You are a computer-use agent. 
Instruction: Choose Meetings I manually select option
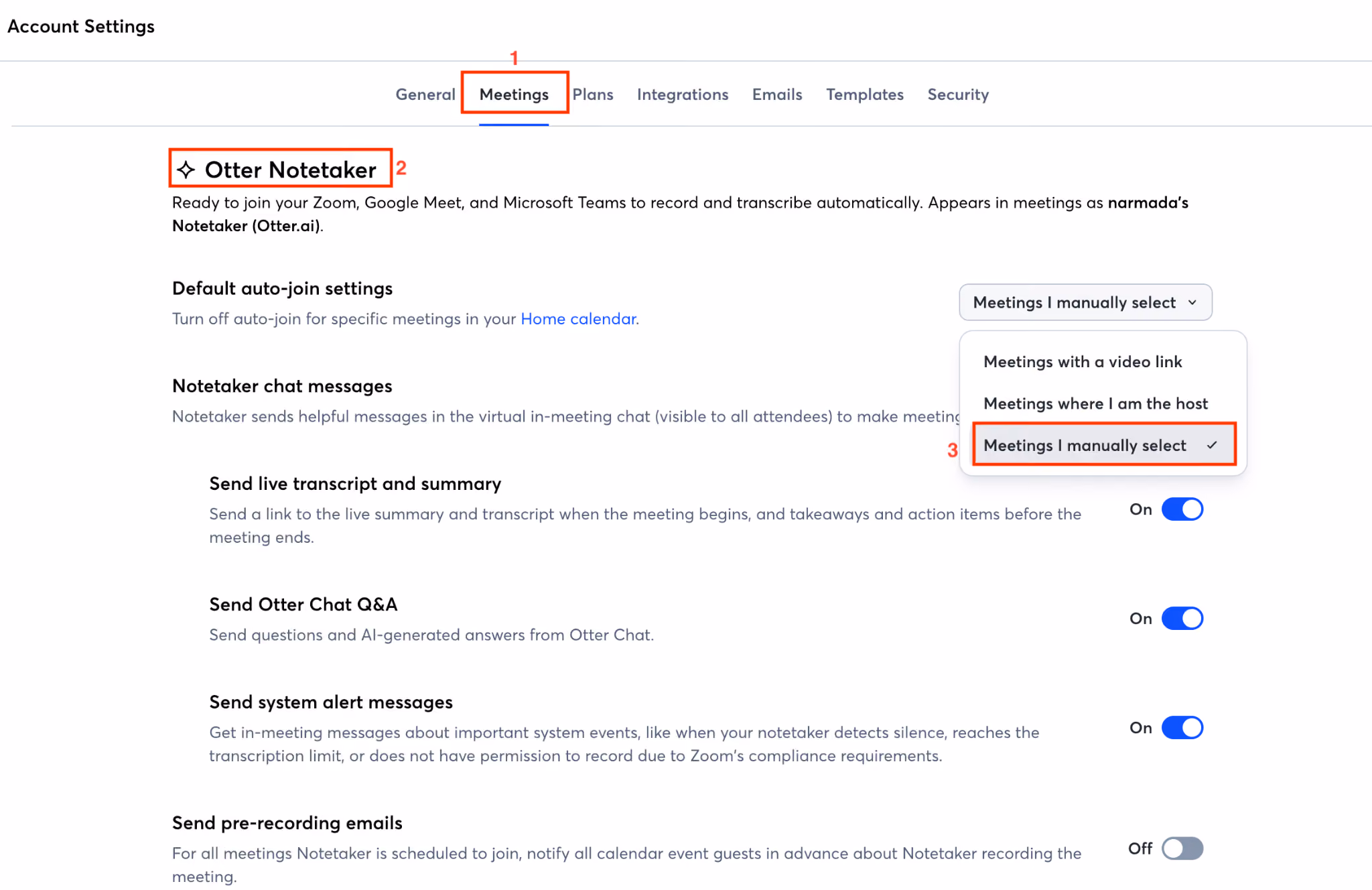click(x=1103, y=445)
